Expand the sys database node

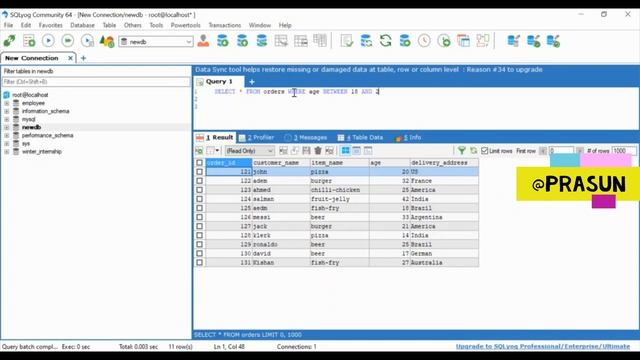point(7,144)
